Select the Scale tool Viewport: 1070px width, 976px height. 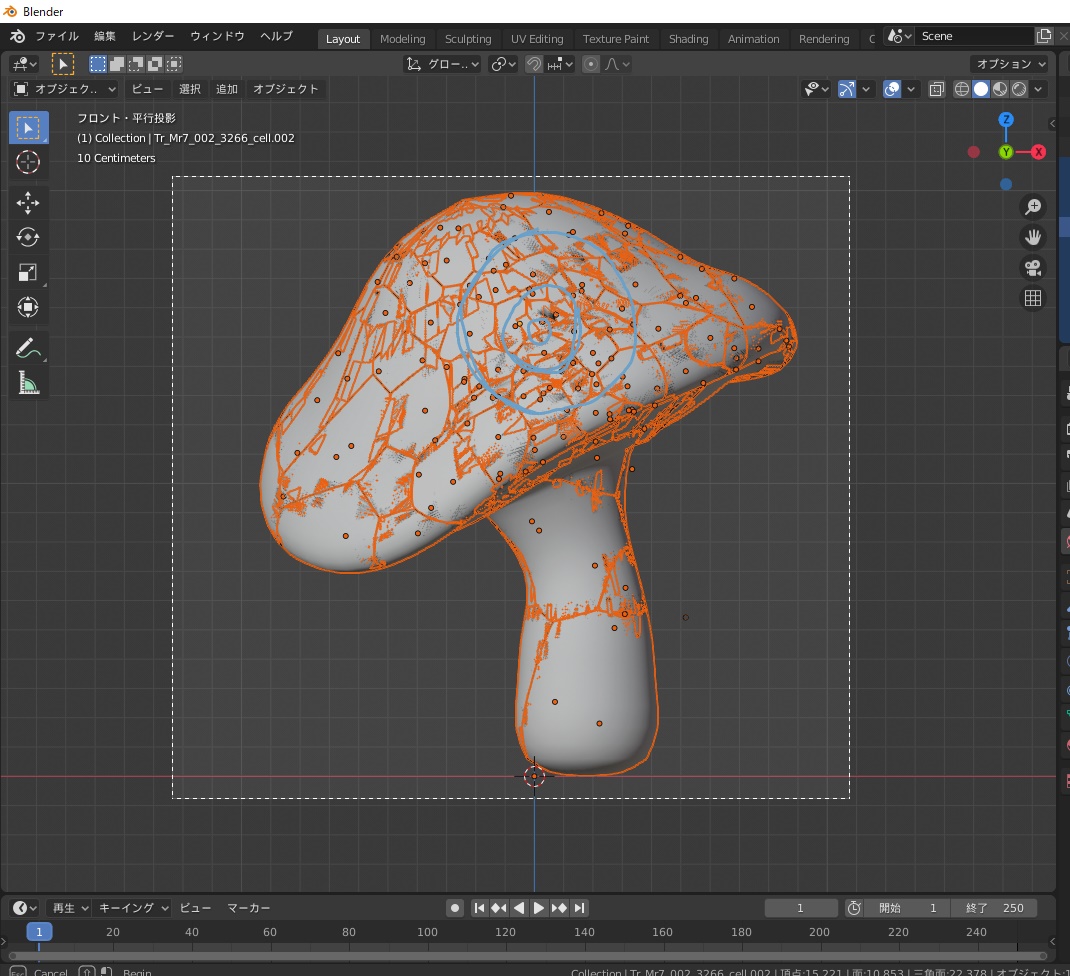click(28, 271)
